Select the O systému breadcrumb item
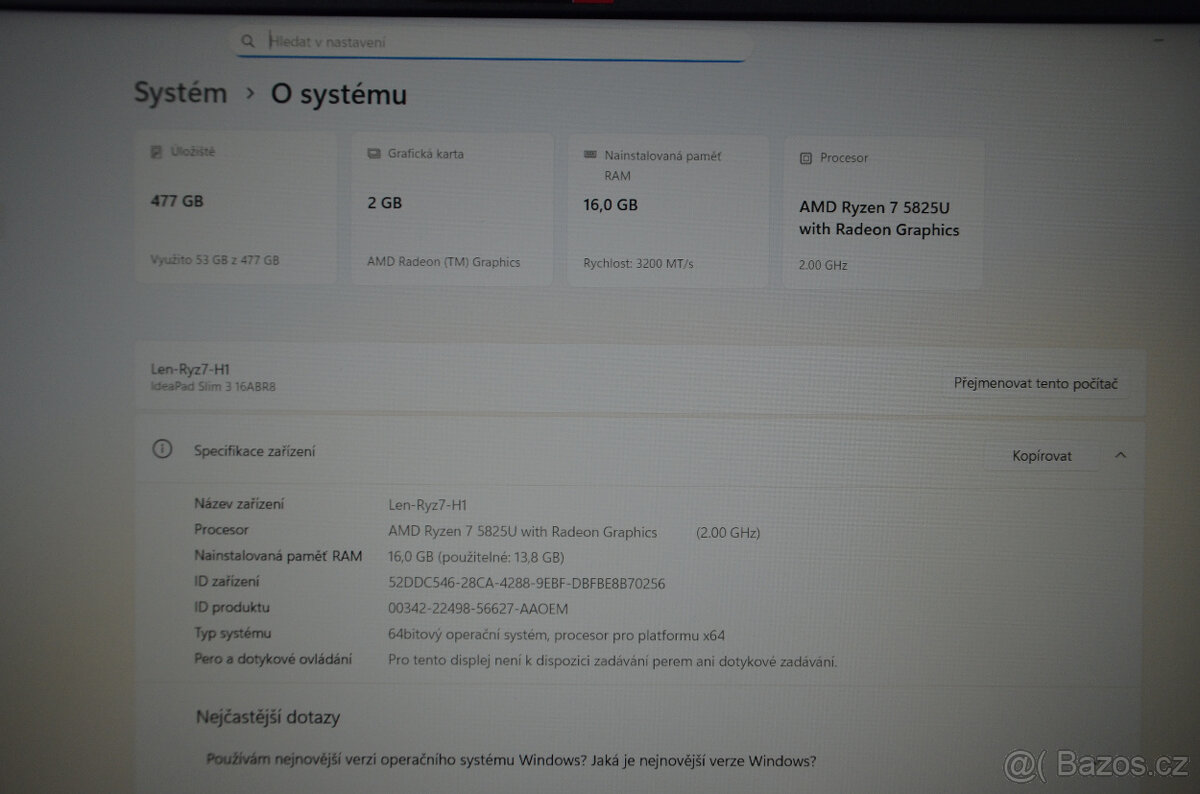The height and width of the screenshot is (794, 1200). pyautogui.click(x=337, y=94)
